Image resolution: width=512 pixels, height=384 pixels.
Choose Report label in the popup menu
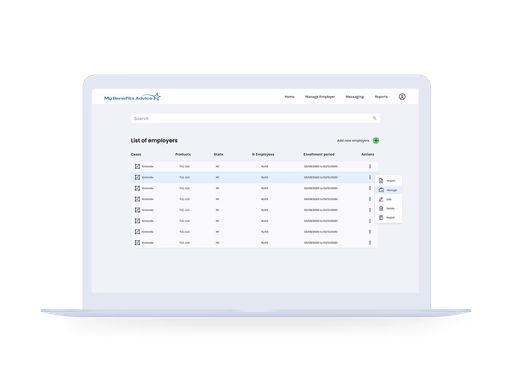click(x=391, y=218)
